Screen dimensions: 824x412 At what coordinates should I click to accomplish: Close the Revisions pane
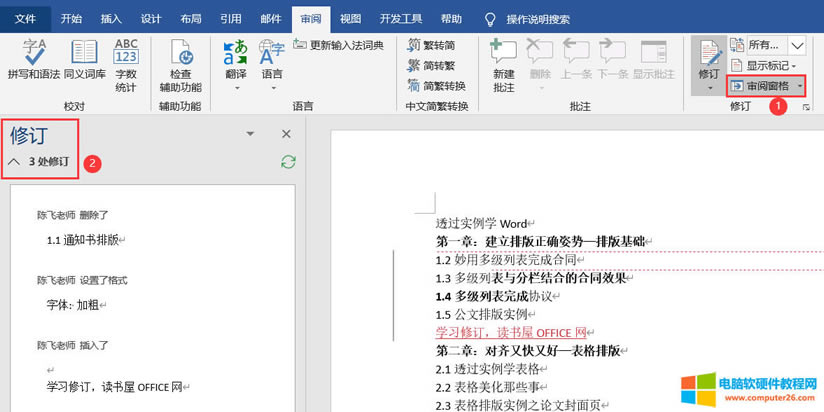pyautogui.click(x=286, y=134)
